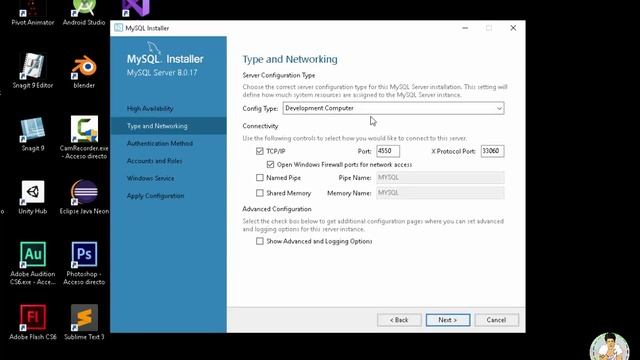Click the Back button

pos(399,320)
